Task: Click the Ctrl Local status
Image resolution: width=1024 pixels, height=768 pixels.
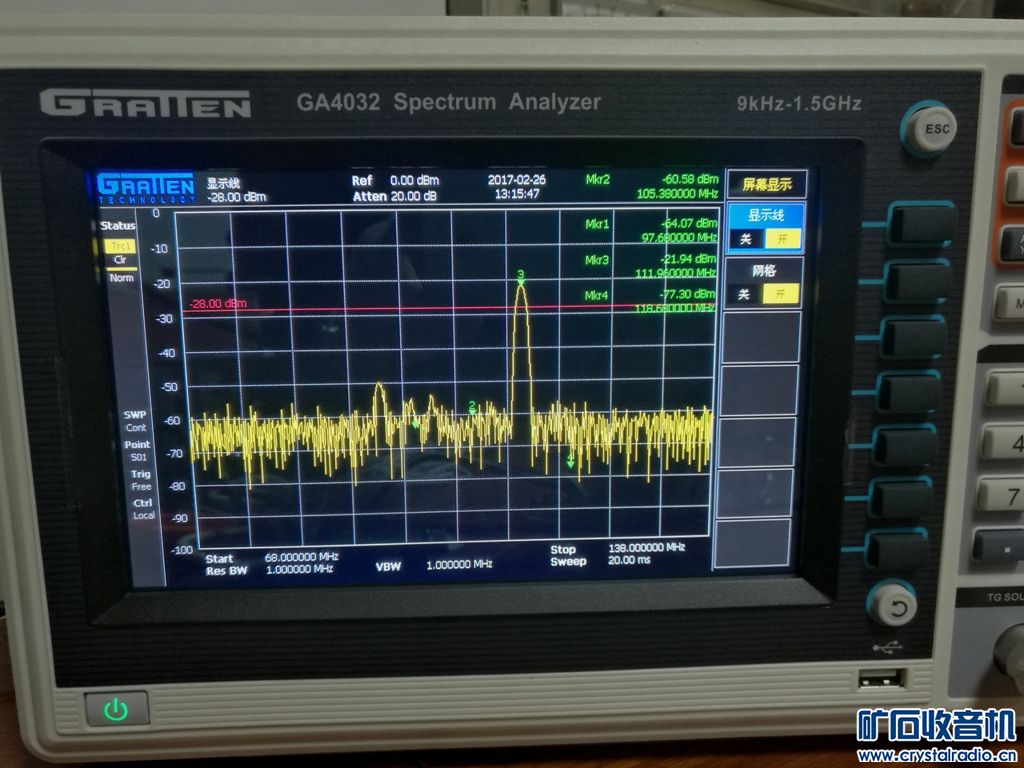Action: (144, 509)
